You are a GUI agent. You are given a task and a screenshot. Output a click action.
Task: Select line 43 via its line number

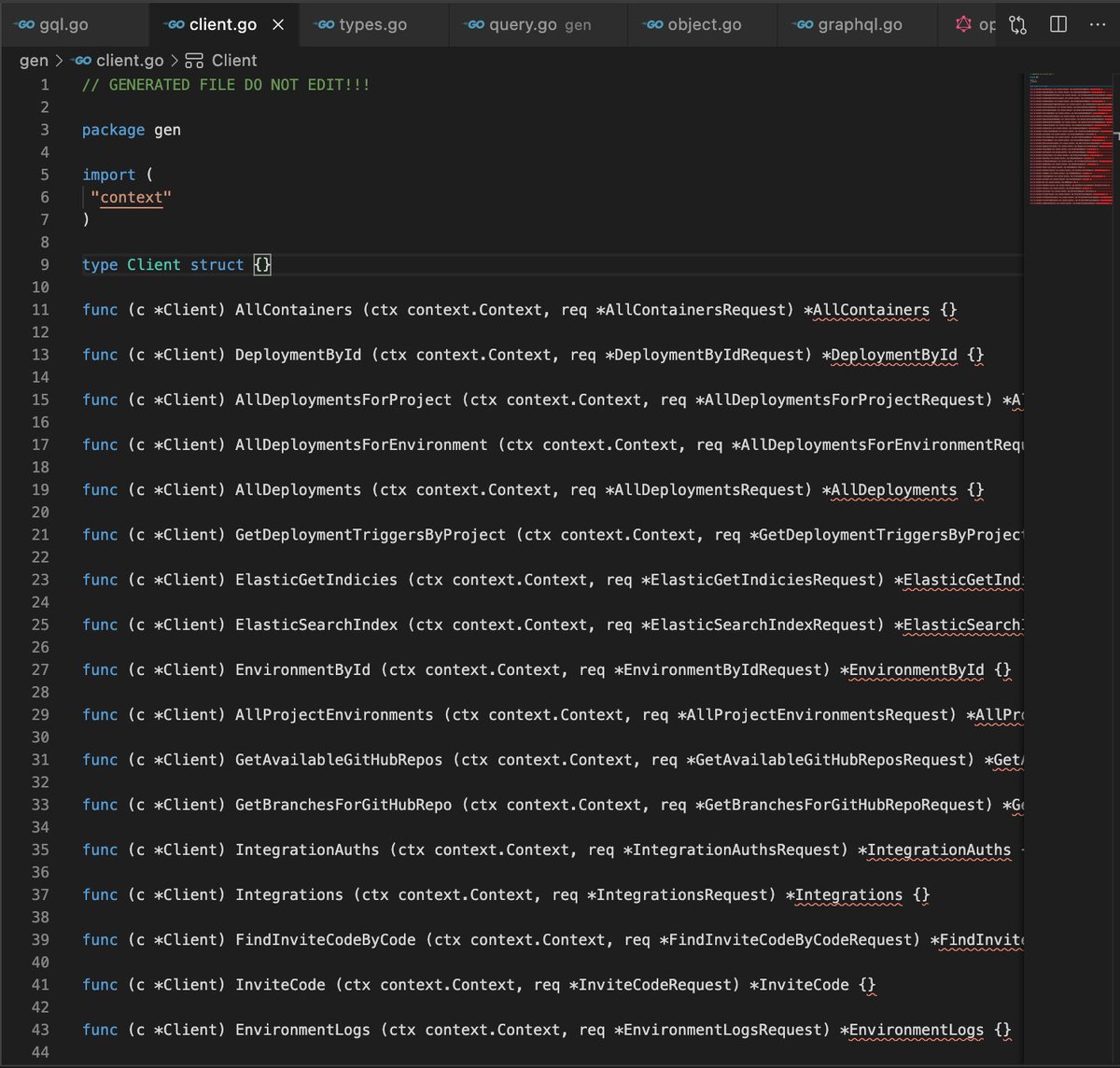pyautogui.click(x=40, y=1030)
